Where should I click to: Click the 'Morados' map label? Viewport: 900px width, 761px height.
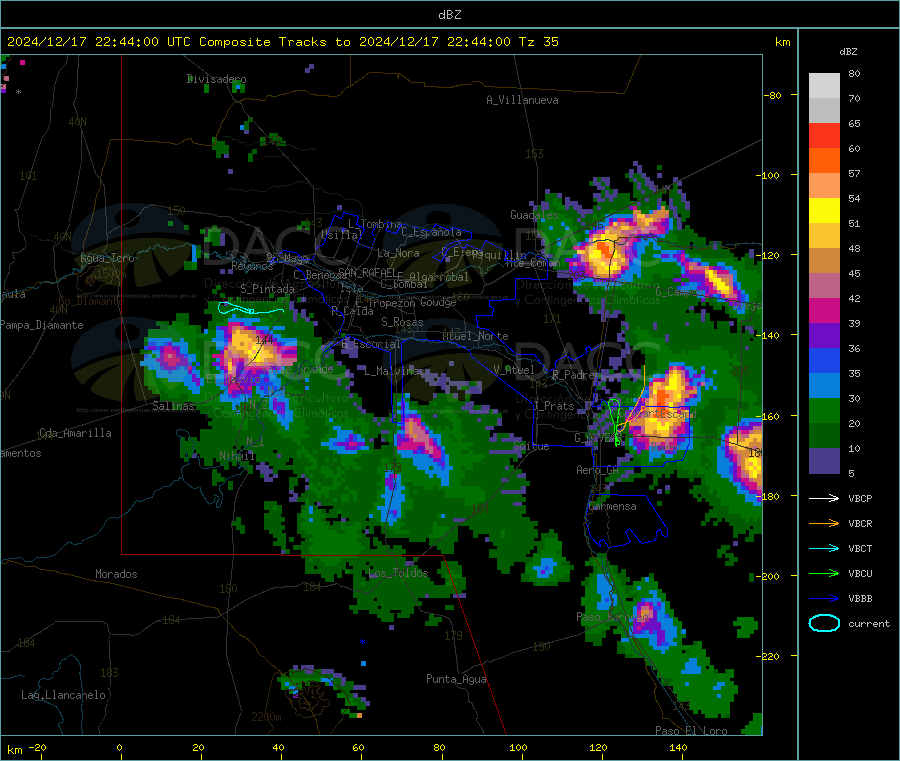(x=116, y=574)
